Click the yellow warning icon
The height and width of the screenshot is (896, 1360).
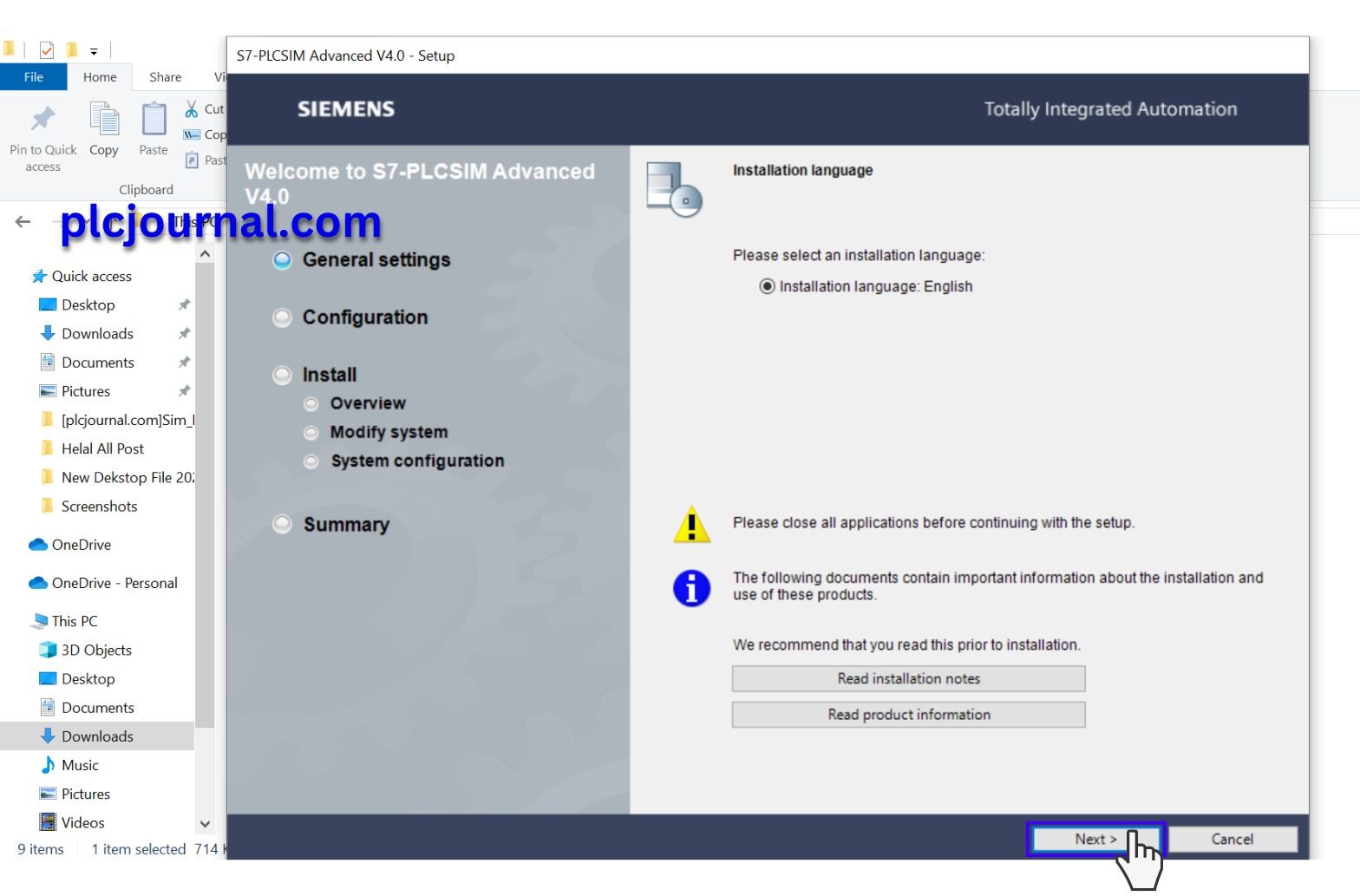[x=691, y=525]
